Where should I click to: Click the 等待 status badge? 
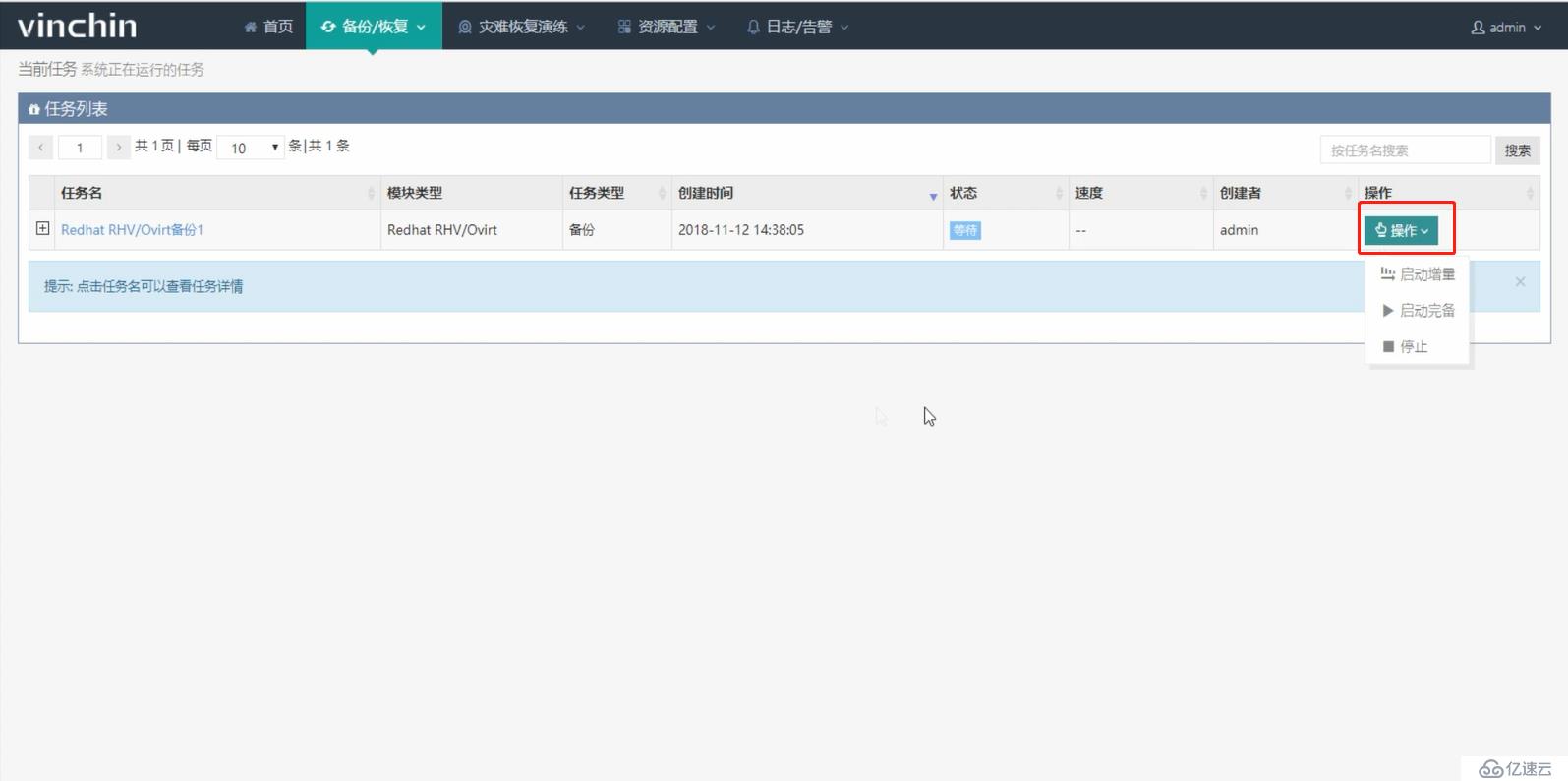pyautogui.click(x=965, y=230)
